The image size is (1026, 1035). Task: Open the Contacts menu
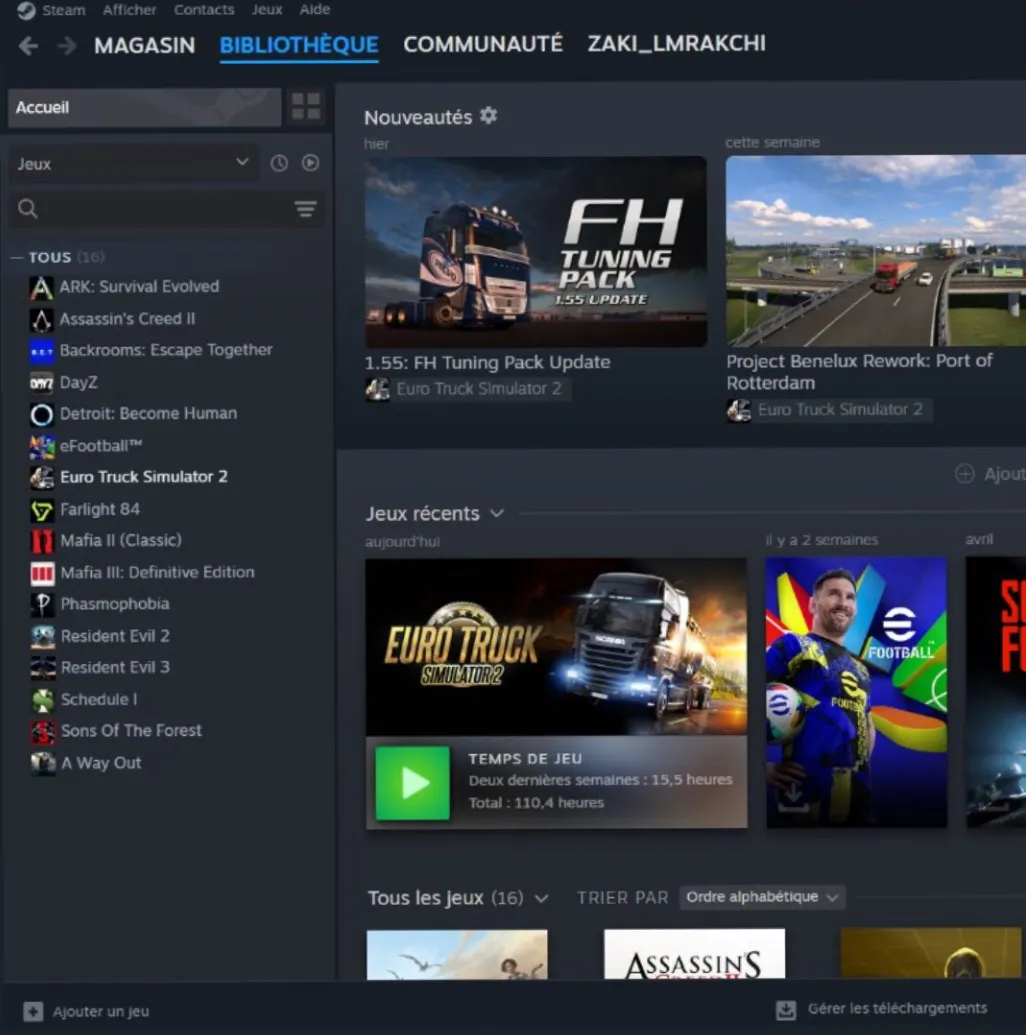(x=204, y=10)
